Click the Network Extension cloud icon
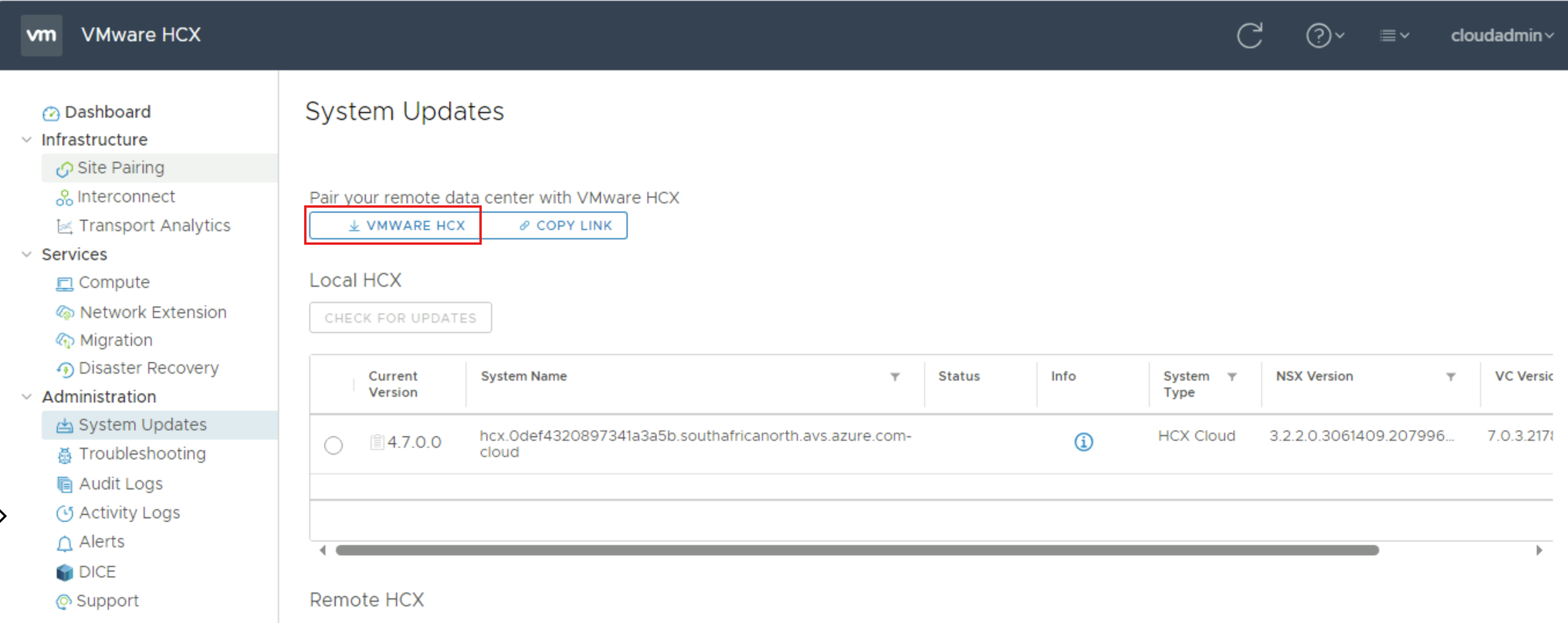Image resolution: width=1568 pixels, height=623 pixels. [x=66, y=313]
